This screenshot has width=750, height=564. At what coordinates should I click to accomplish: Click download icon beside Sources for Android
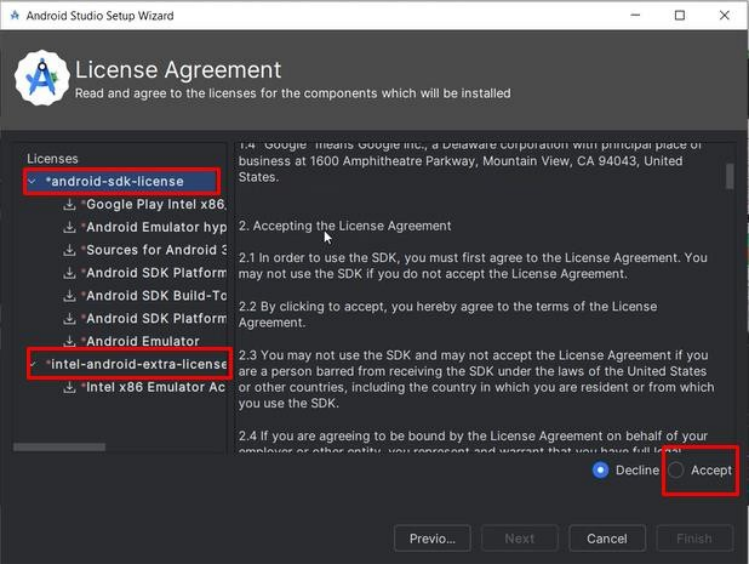coord(70,250)
